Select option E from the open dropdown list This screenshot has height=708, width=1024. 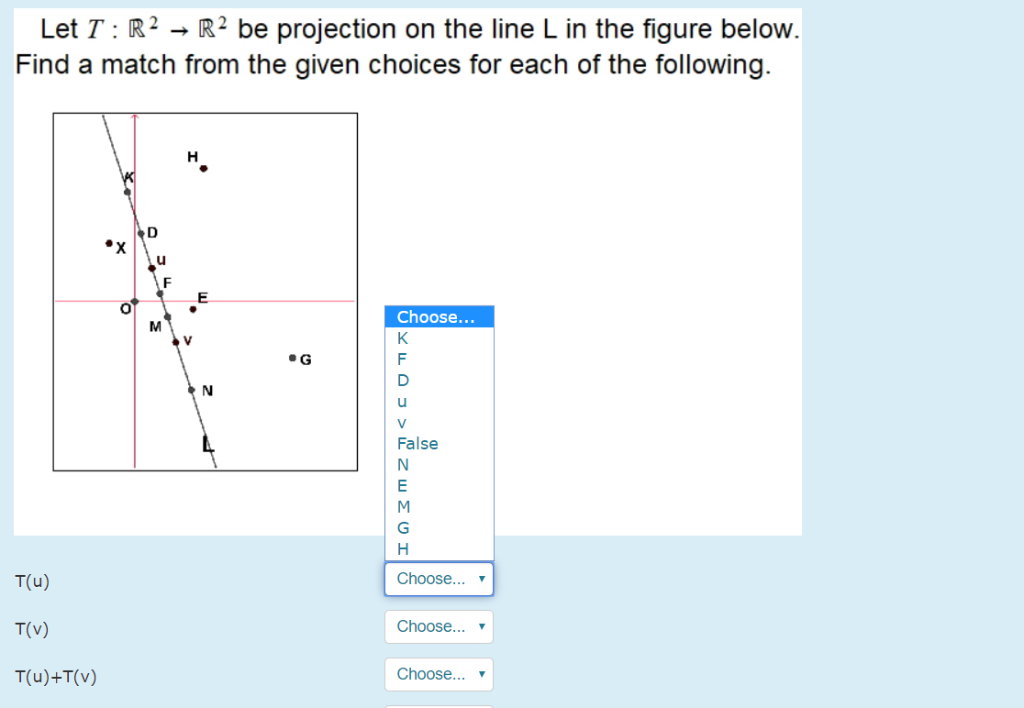coord(402,485)
